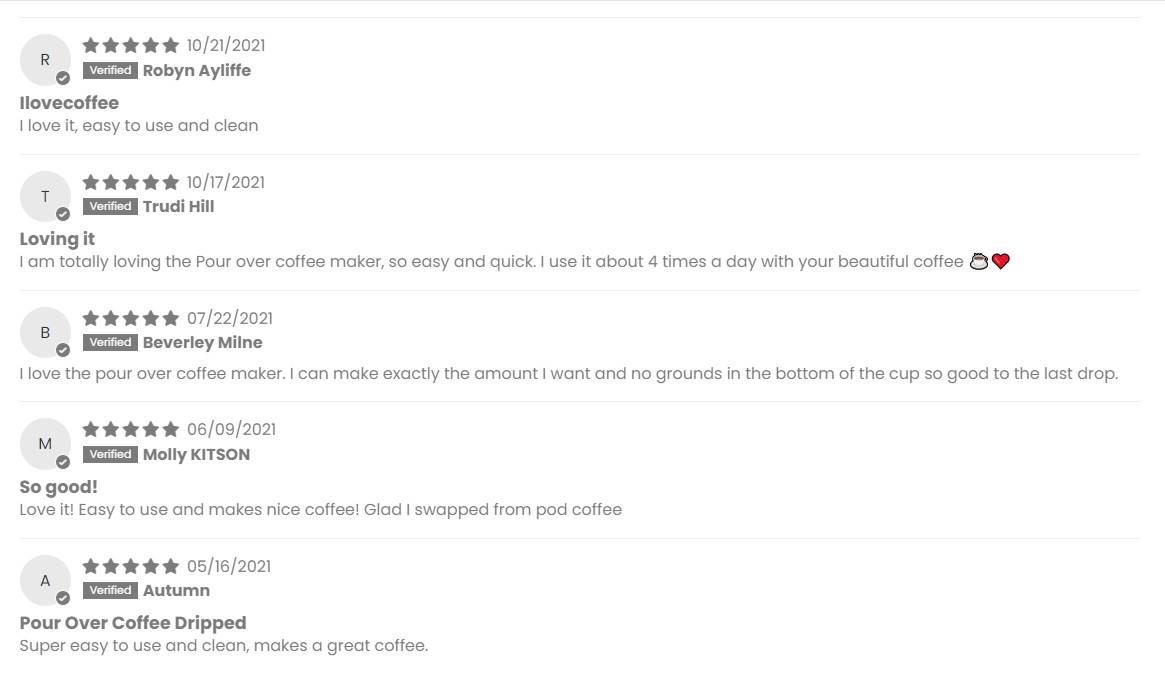Click the "So good!" review title
Screen dimensions: 1165x673
[59, 487]
